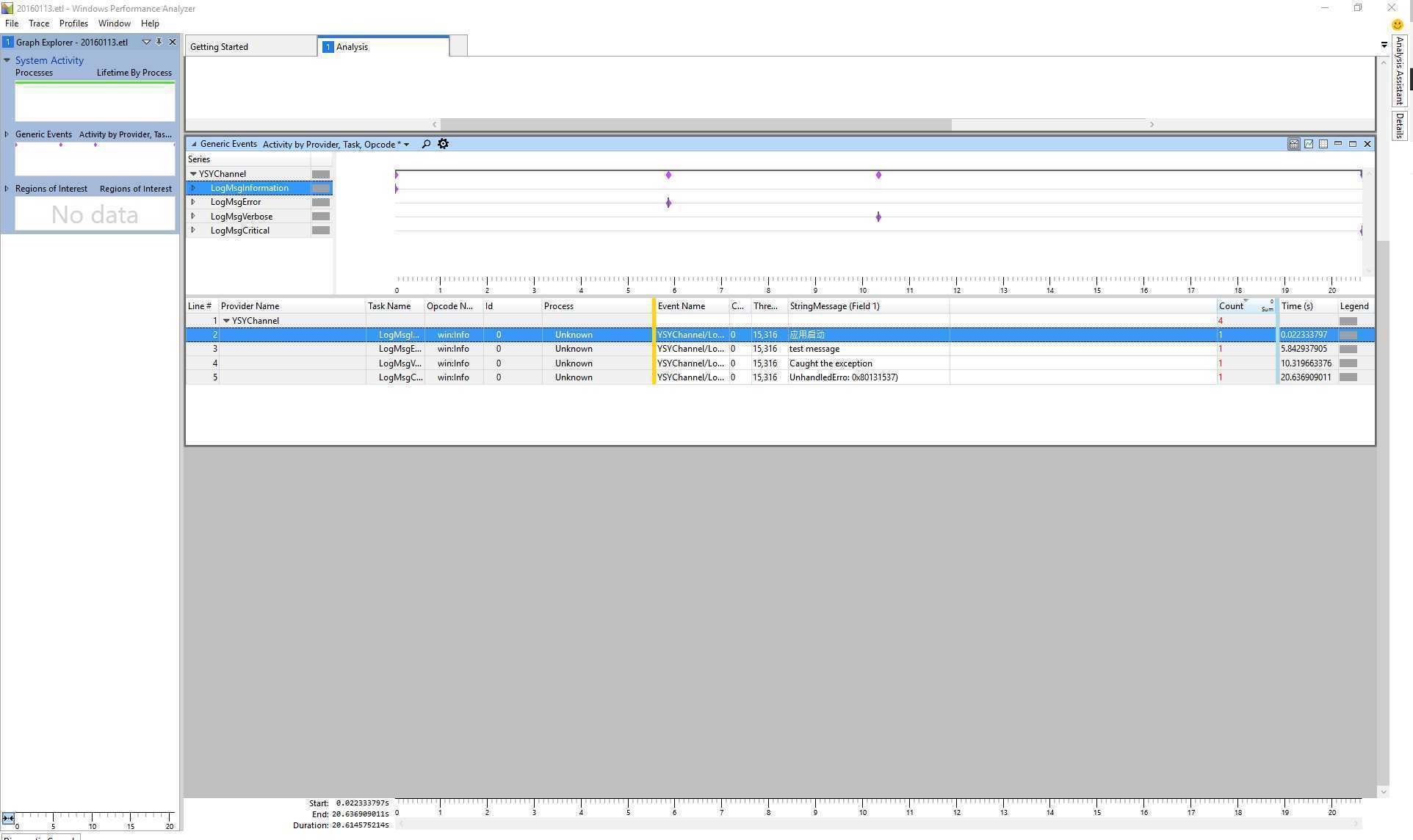Close the Graph Explorer panel
This screenshot has height=840, width=1413.
click(x=173, y=42)
